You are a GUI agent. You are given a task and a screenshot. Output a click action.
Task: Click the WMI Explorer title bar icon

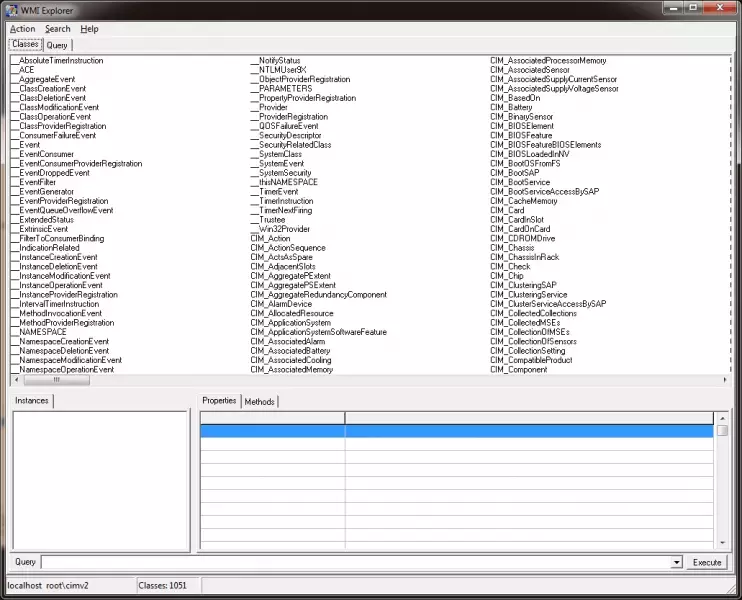pyautogui.click(x=11, y=10)
